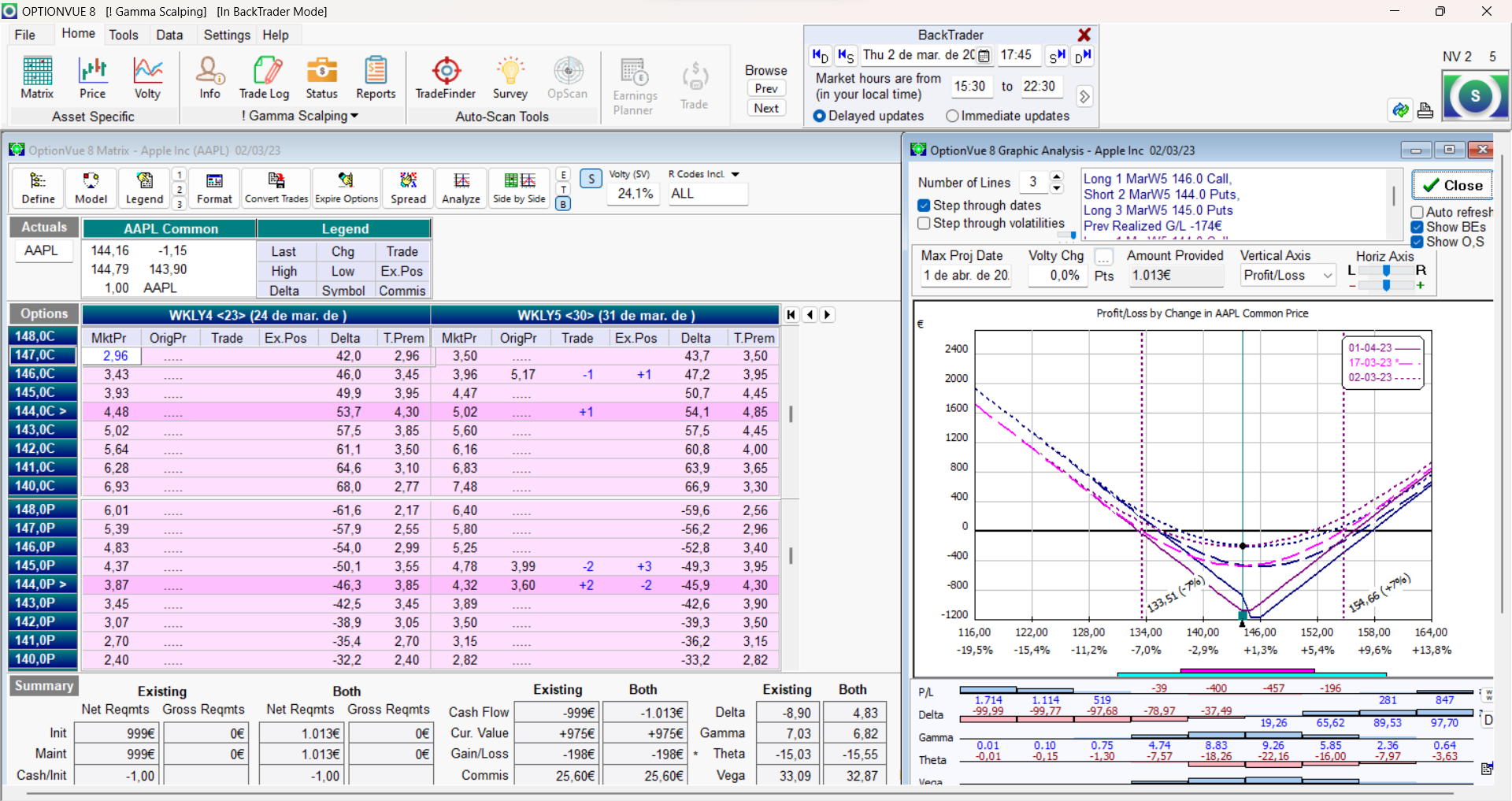
Task: Click the Convert Trades icon
Action: 276,188
